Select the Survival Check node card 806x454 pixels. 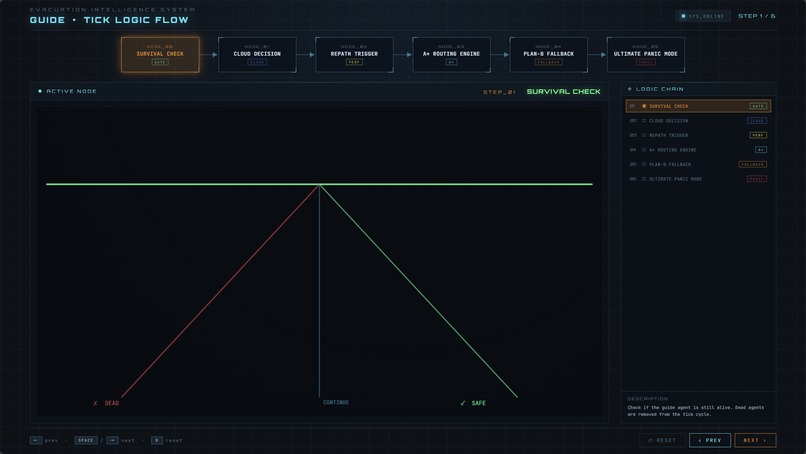click(160, 55)
